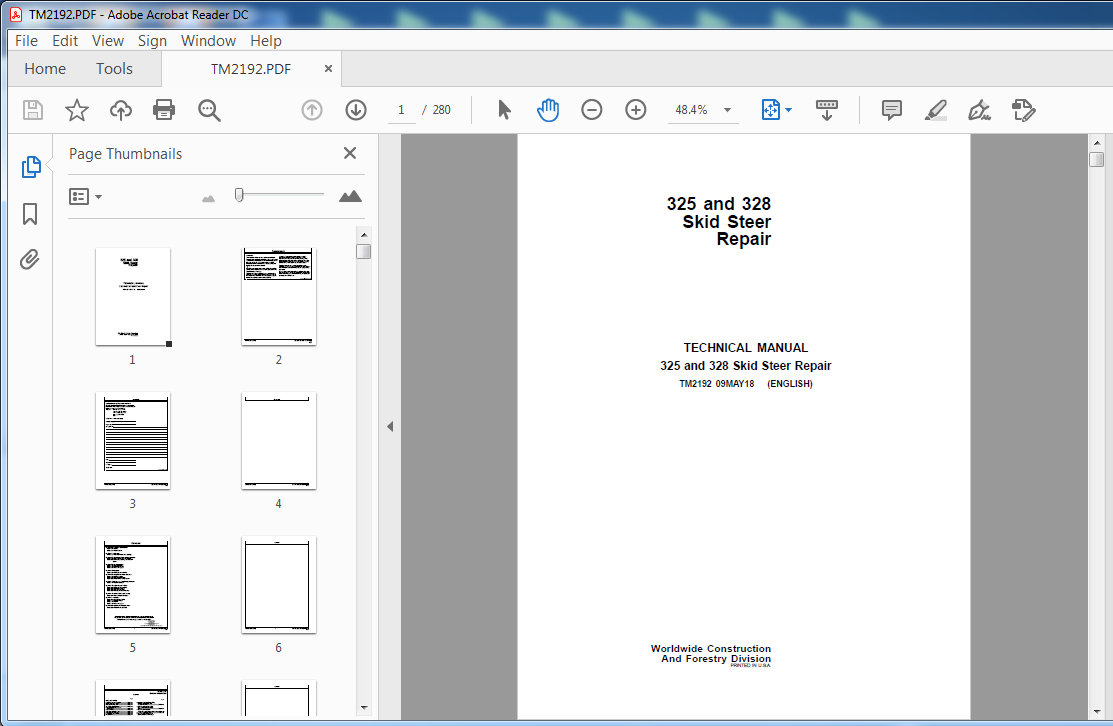Add the file to starred with star icon
The width and height of the screenshot is (1113, 726).
coord(77,110)
